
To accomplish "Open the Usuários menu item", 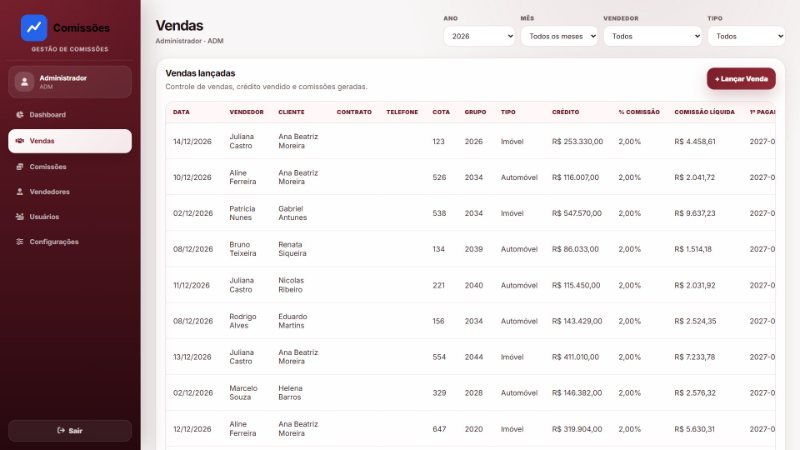I will click(70, 217).
